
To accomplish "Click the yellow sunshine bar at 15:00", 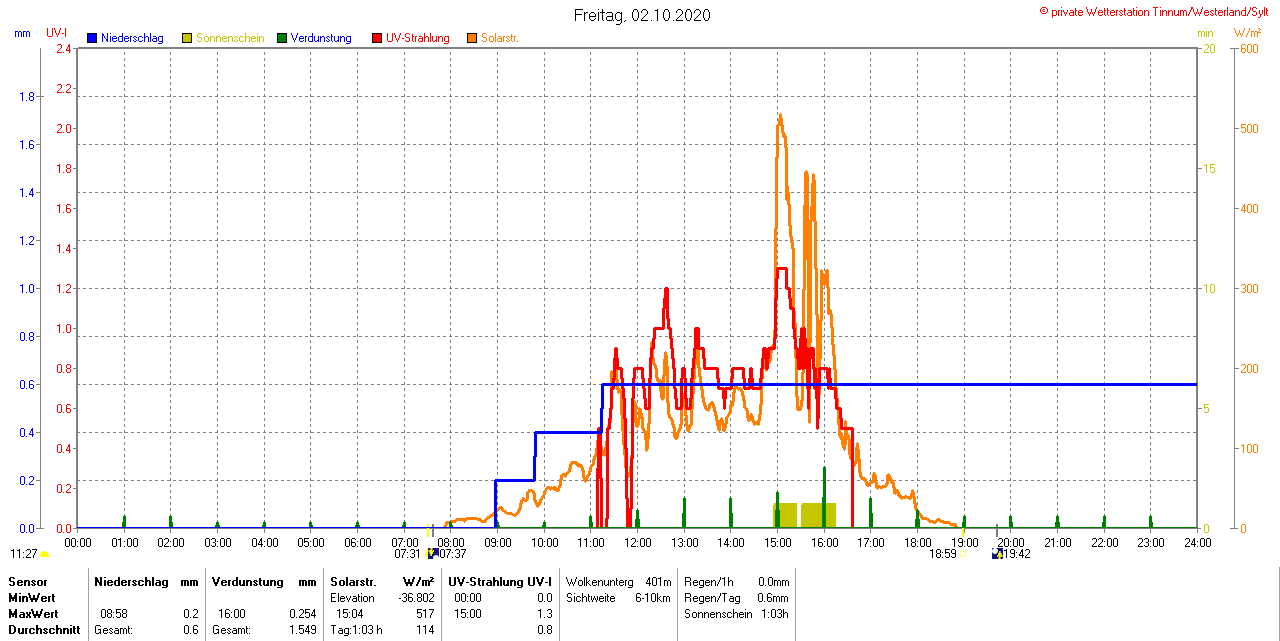I will 785,516.
